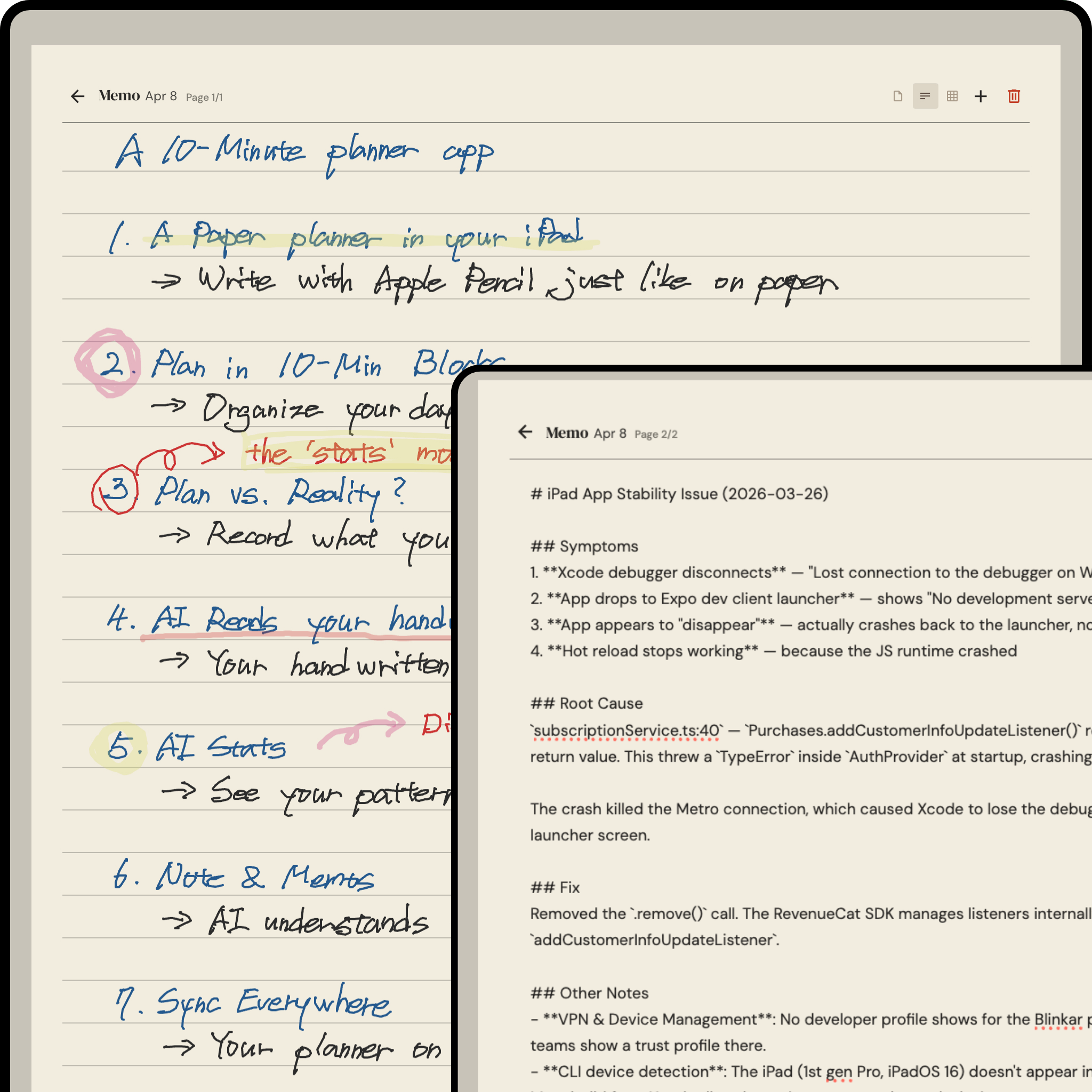
Task: Click the '## Symptoms' heading
Action: (x=584, y=547)
